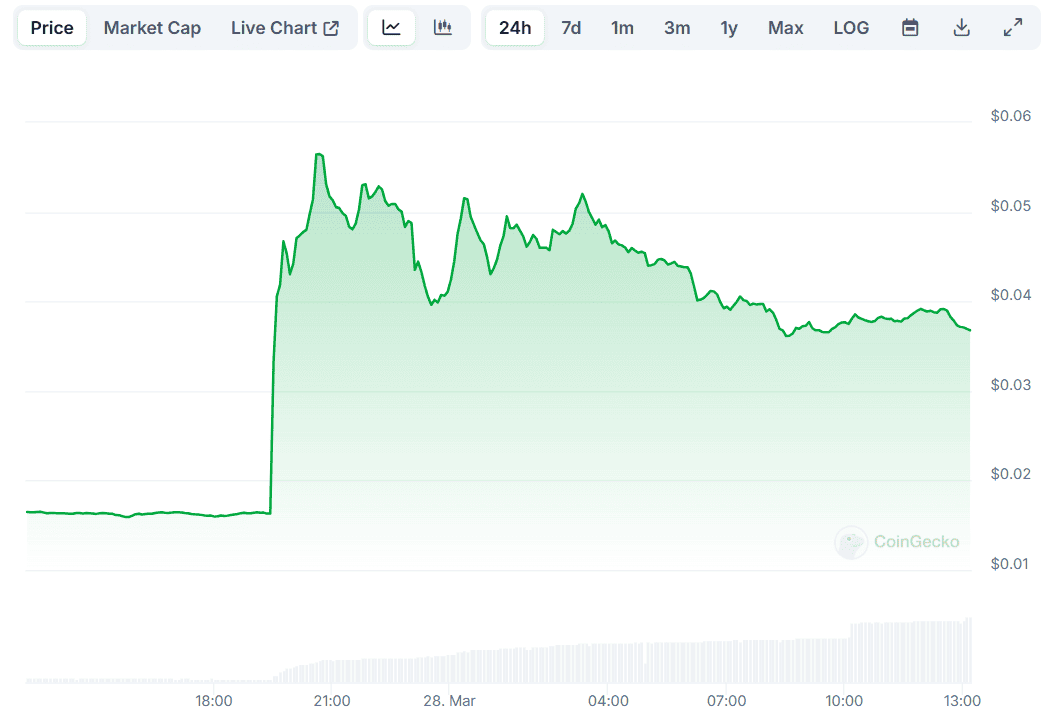This screenshot has height=725, width=1053.
Task: Open Live Chart in new window
Action: tap(285, 28)
